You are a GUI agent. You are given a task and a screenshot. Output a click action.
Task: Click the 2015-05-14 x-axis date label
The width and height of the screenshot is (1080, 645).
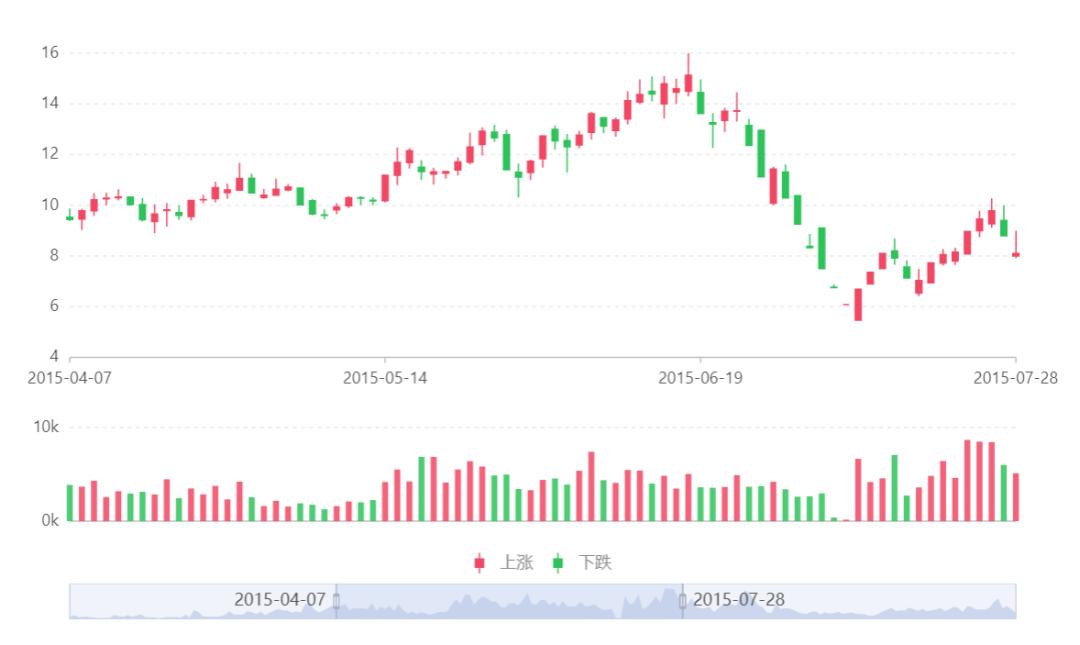pyautogui.click(x=385, y=378)
